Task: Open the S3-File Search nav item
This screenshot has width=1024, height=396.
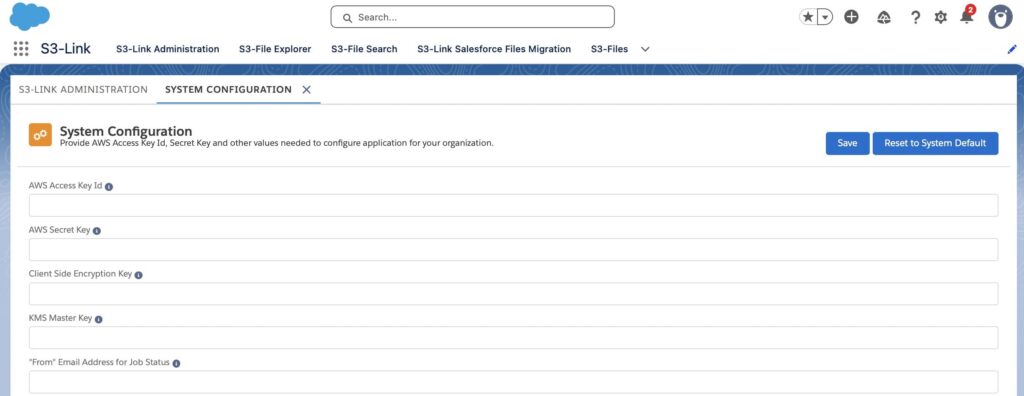Action: (364, 49)
